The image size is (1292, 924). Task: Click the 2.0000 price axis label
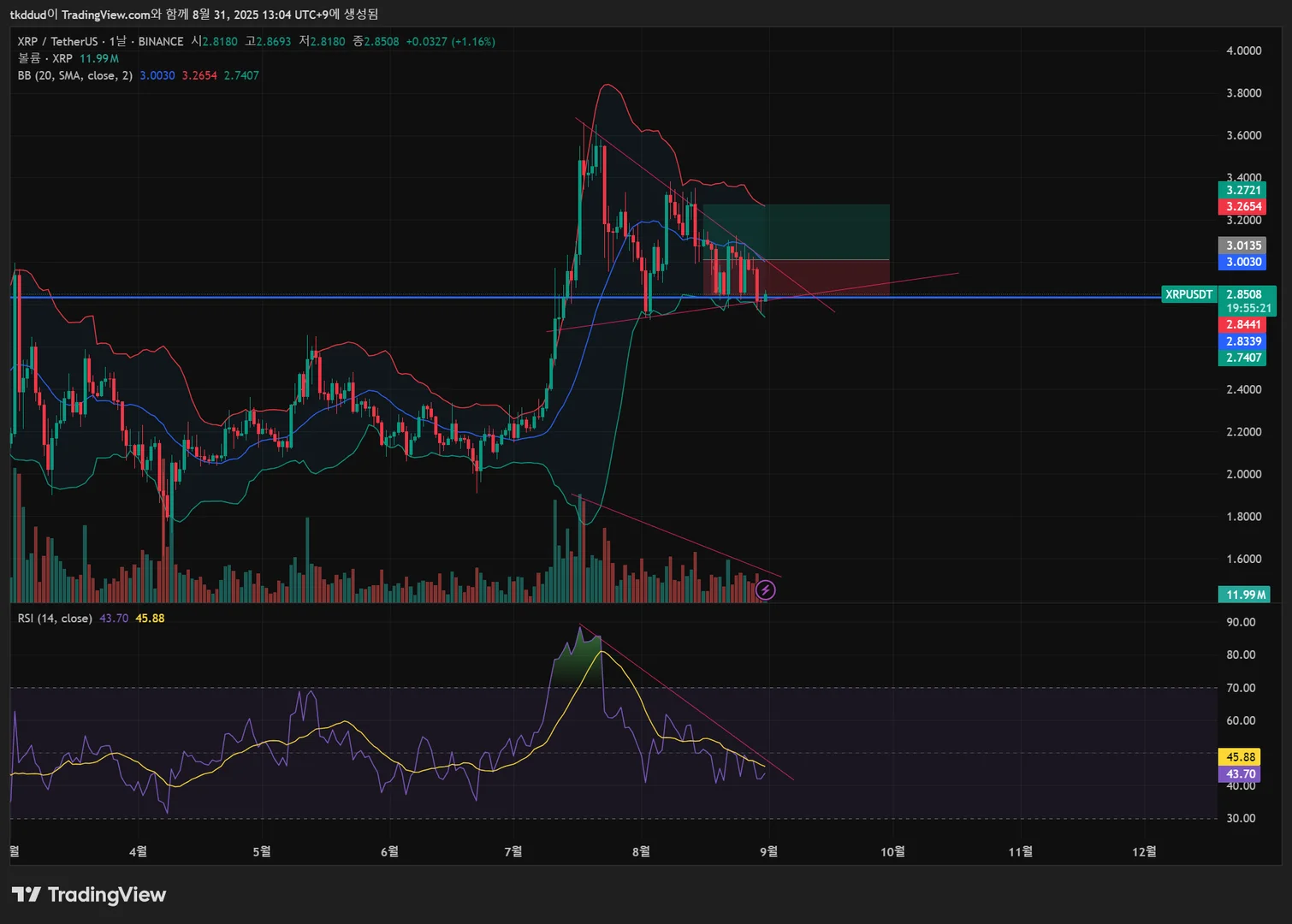click(x=1243, y=474)
